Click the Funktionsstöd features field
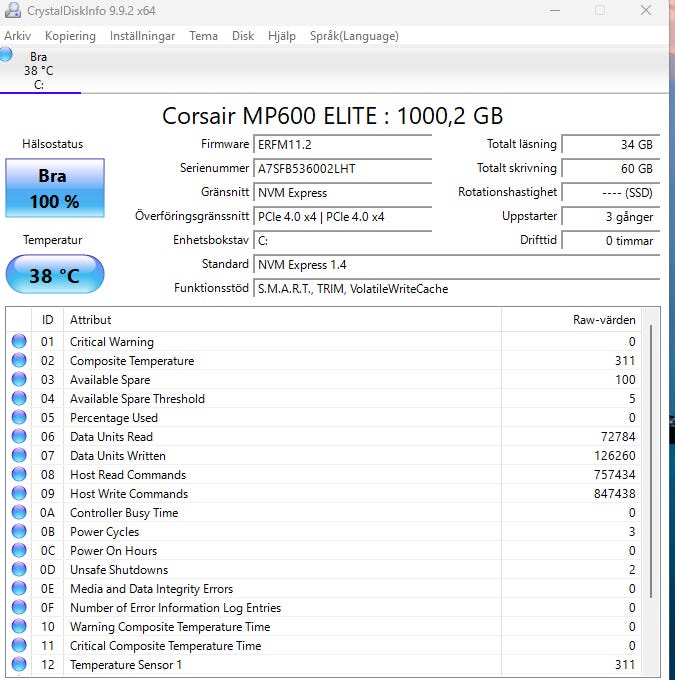The height and width of the screenshot is (680, 675). tap(456, 288)
